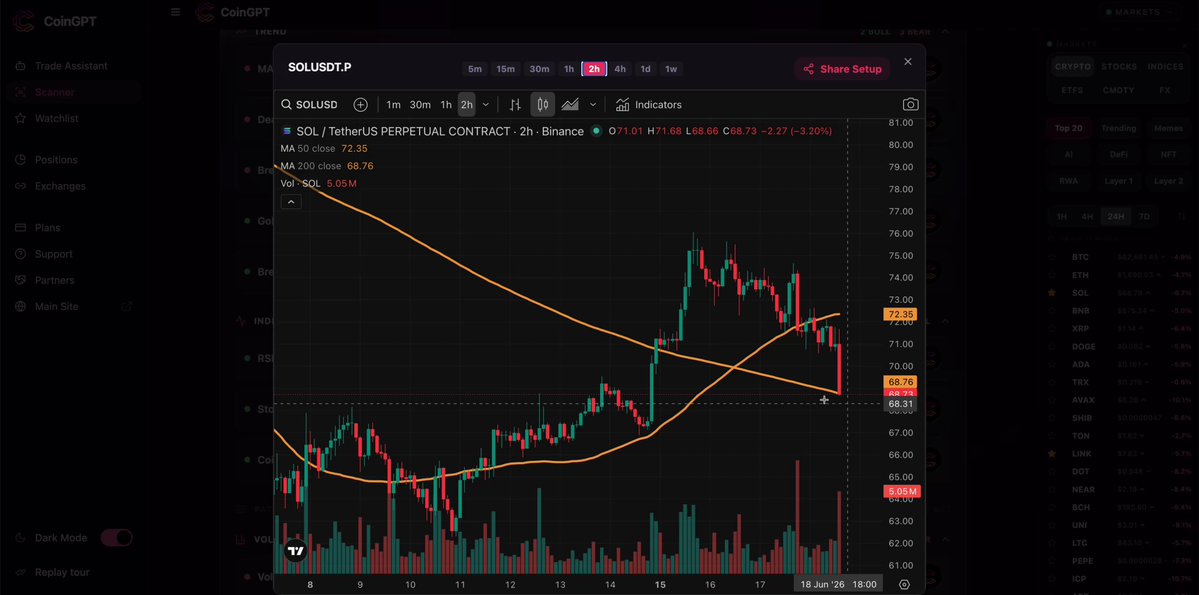Toggle the star next to SOL in Markets
The image size is (1199, 595).
click(1053, 293)
